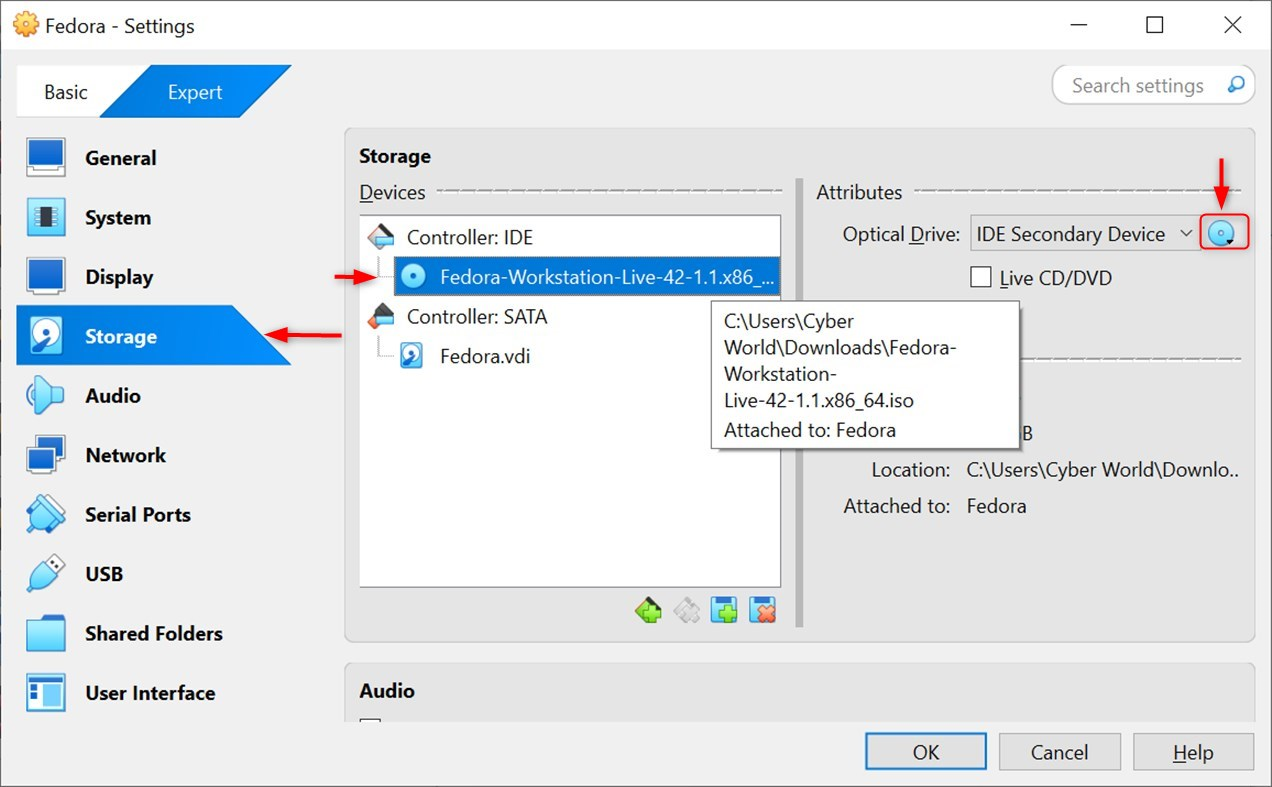The image size is (1272, 787).
Task: Switch to the Basic tab
Action: 66,92
